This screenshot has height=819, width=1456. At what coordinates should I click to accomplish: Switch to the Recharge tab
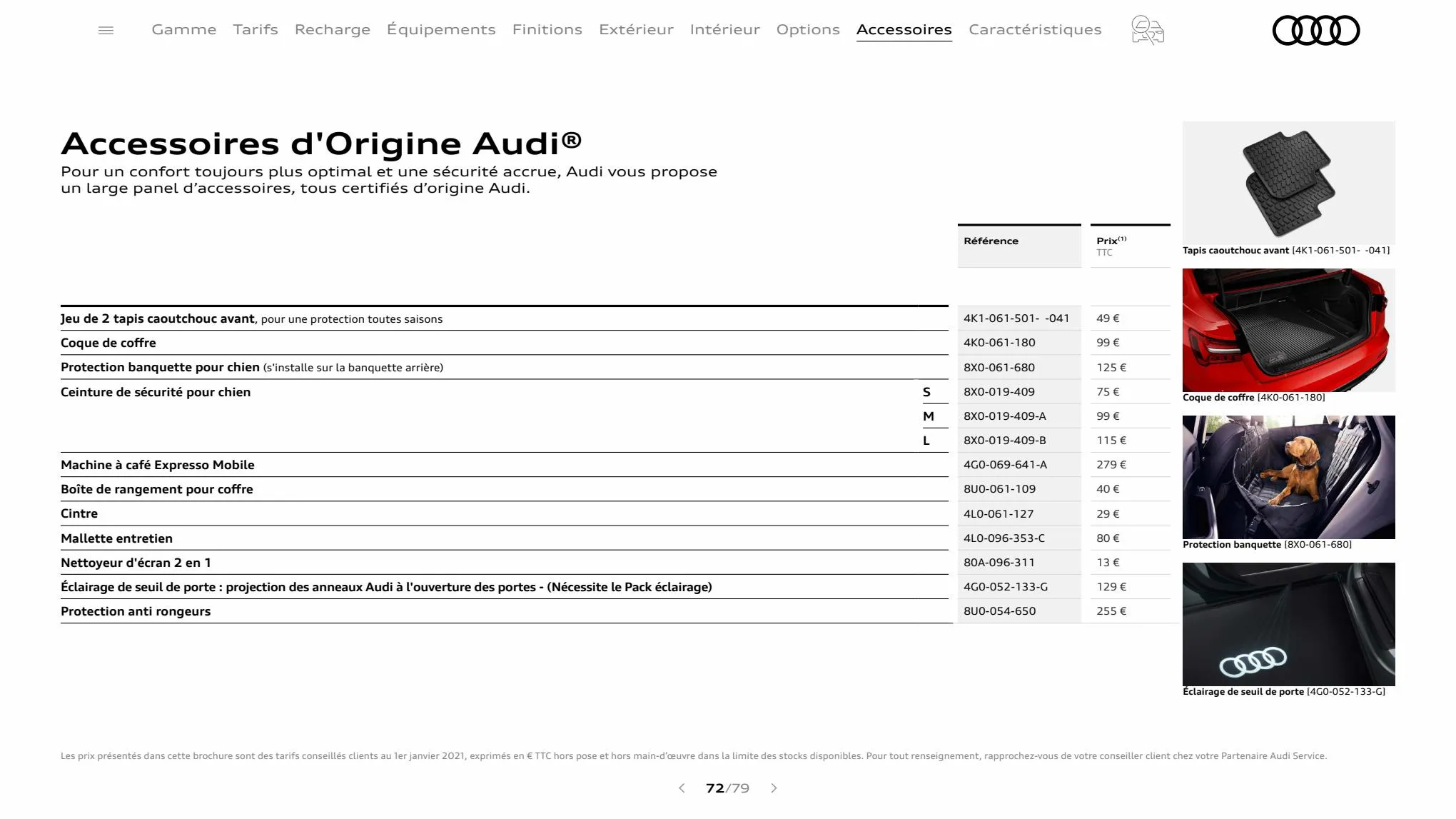333,30
